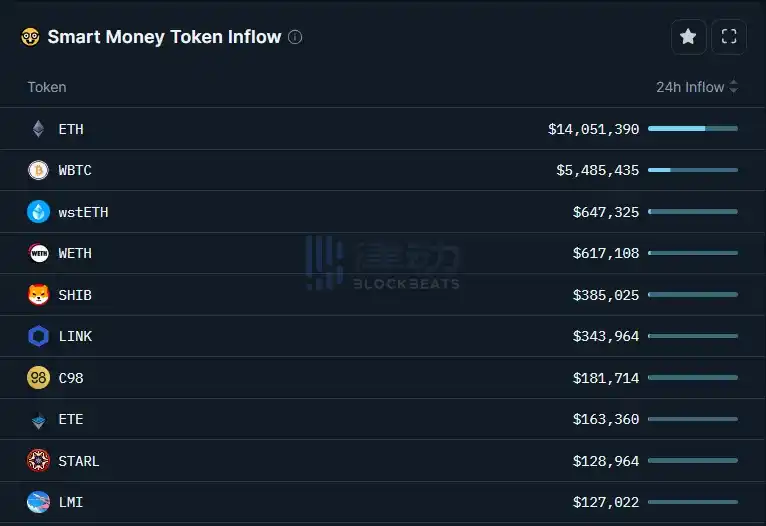This screenshot has height=526, width=766.
Task: Click the wstETH blue droplet icon
Action: pyautogui.click(x=38, y=212)
